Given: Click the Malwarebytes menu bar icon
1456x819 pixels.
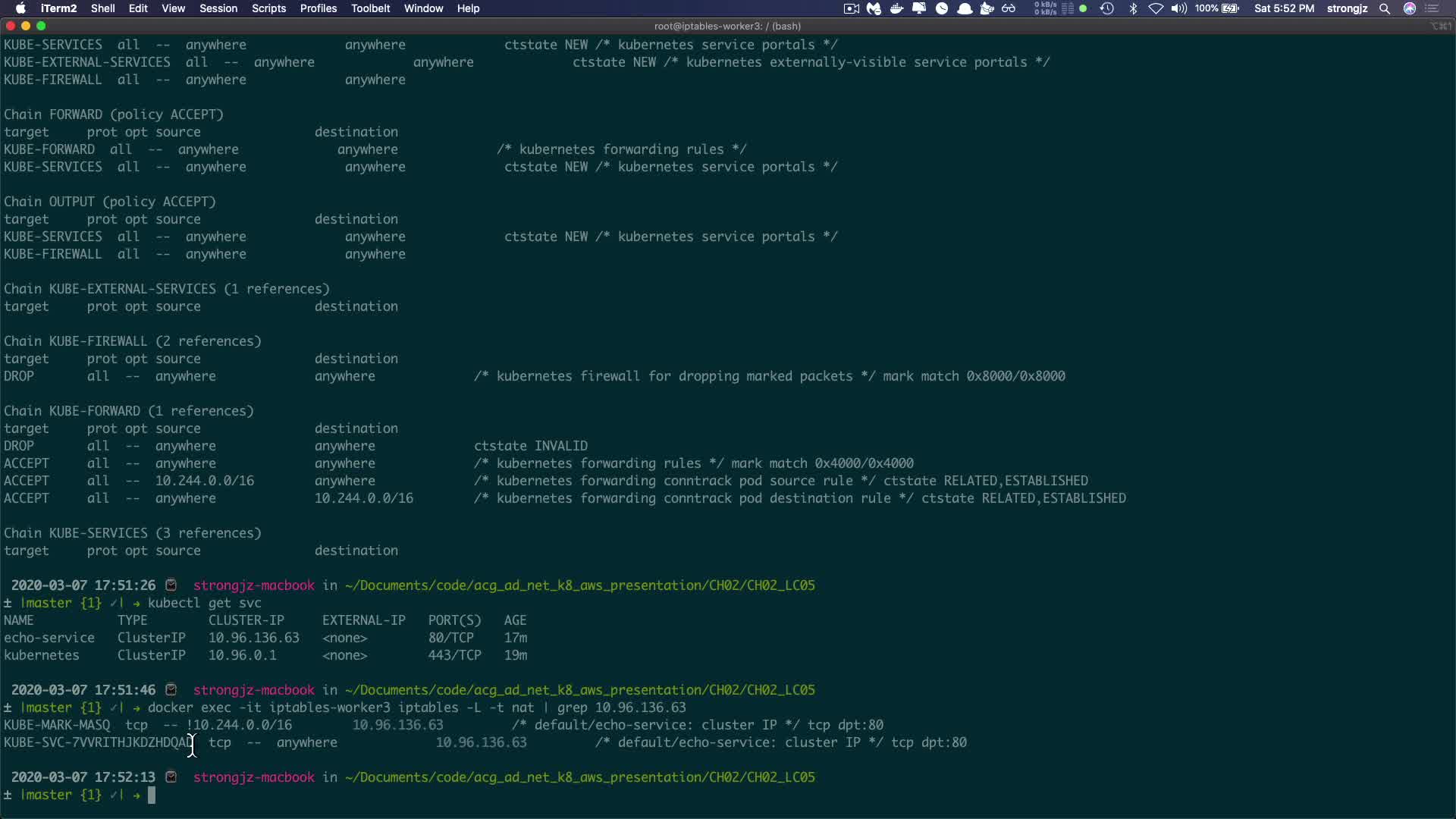Looking at the screenshot, I should tap(874, 8).
